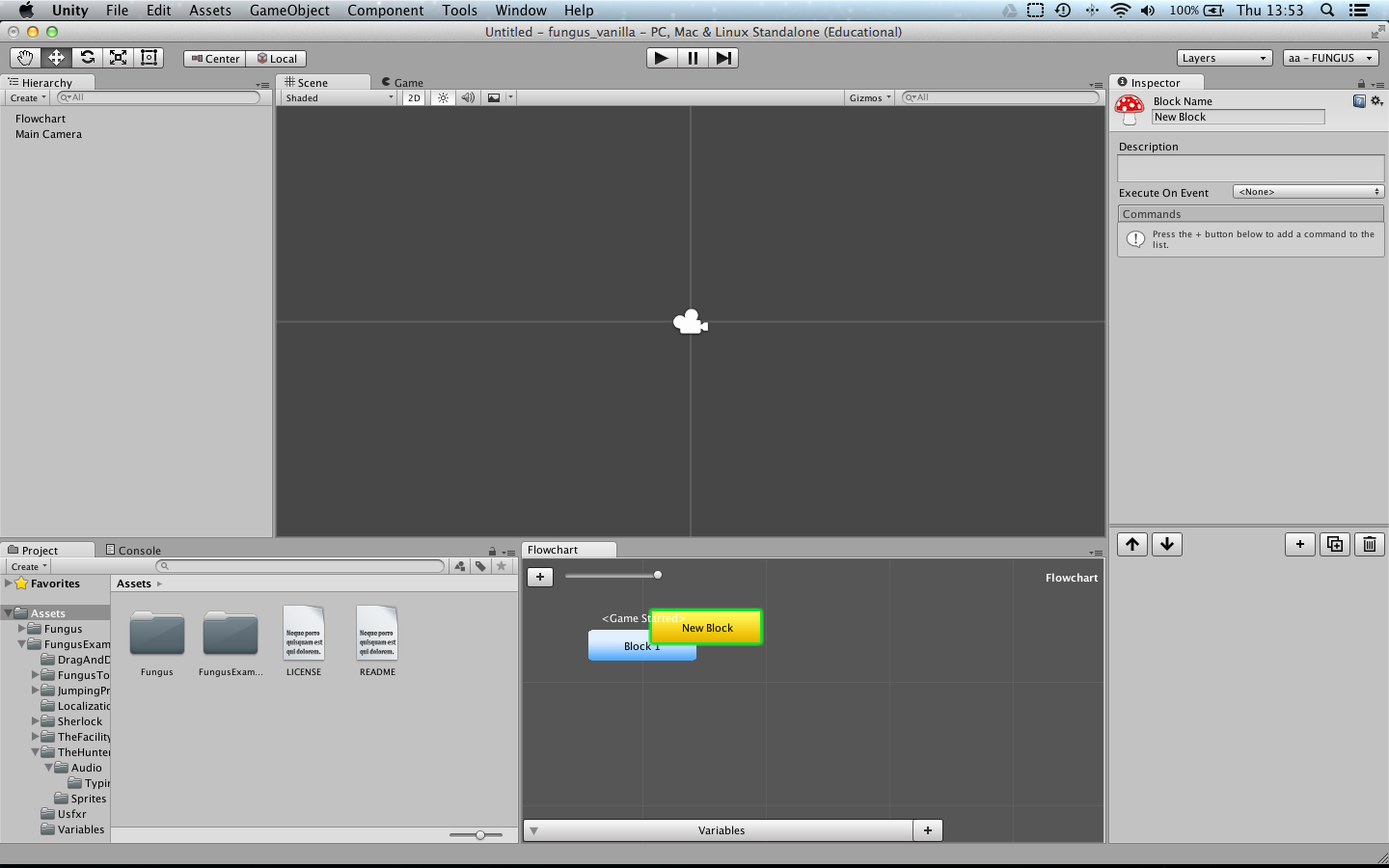
Task: Open the GameObject menu
Action: pyautogui.click(x=289, y=11)
